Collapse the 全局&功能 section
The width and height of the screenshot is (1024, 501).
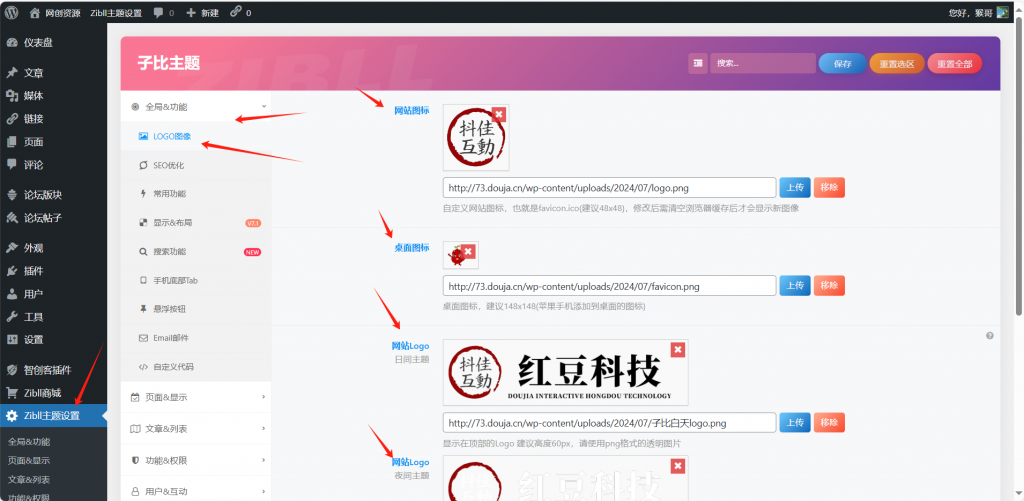196,106
